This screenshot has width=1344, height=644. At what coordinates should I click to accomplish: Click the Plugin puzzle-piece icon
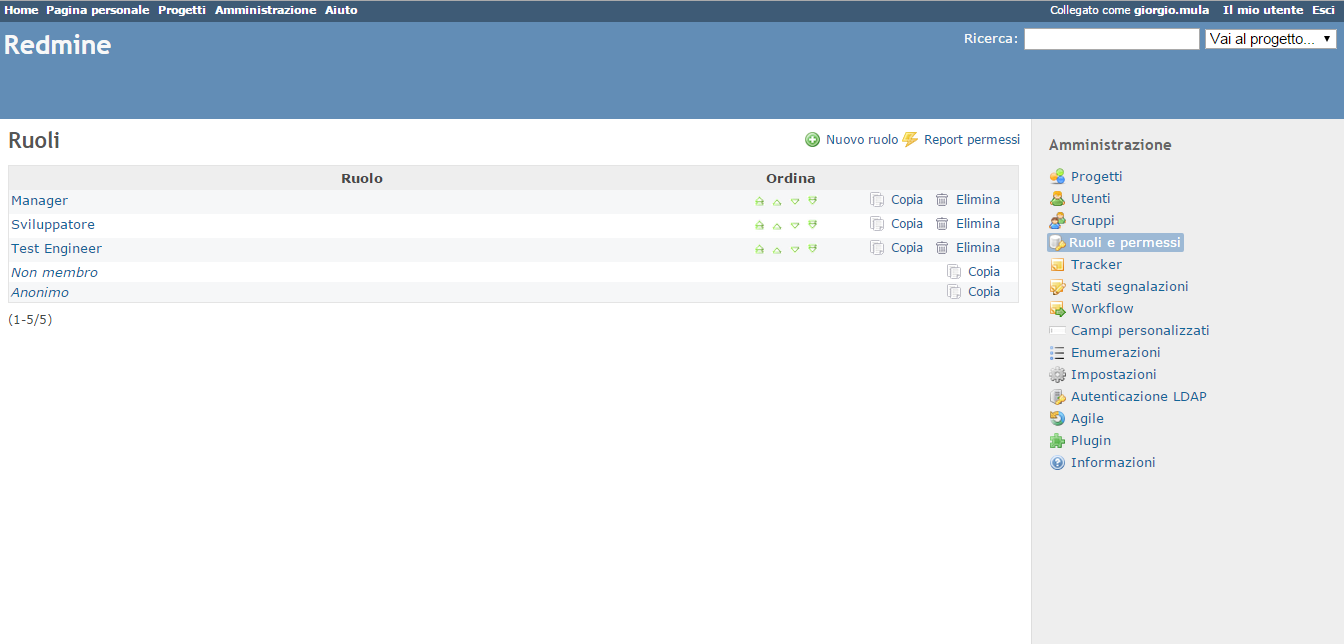pos(1057,441)
